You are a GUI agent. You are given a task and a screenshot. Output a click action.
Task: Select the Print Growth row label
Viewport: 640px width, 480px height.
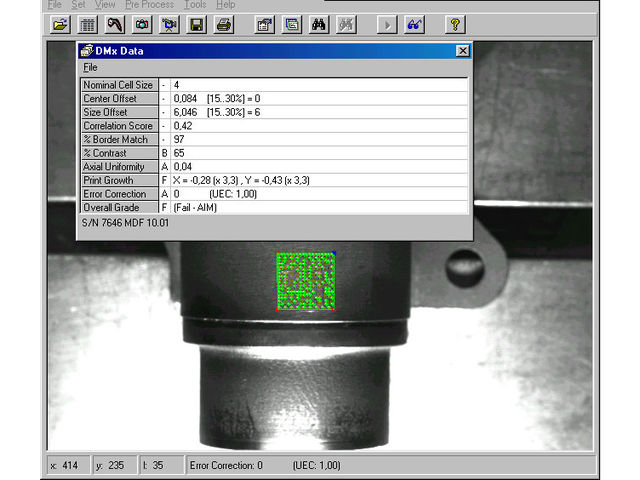119,180
